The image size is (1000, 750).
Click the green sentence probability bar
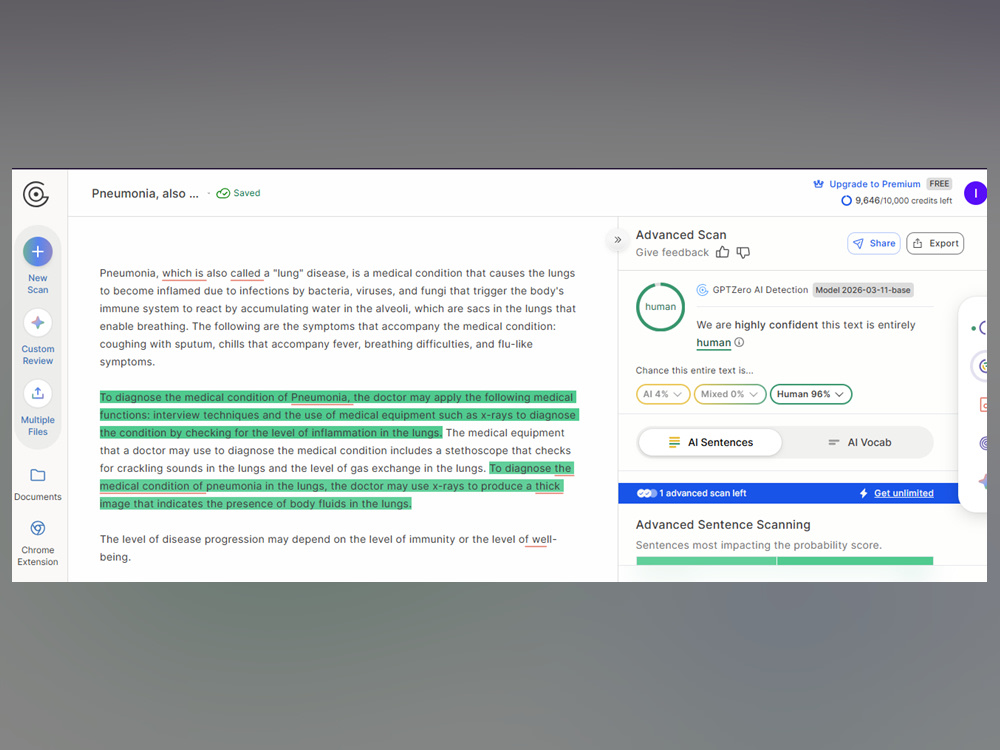[784, 561]
